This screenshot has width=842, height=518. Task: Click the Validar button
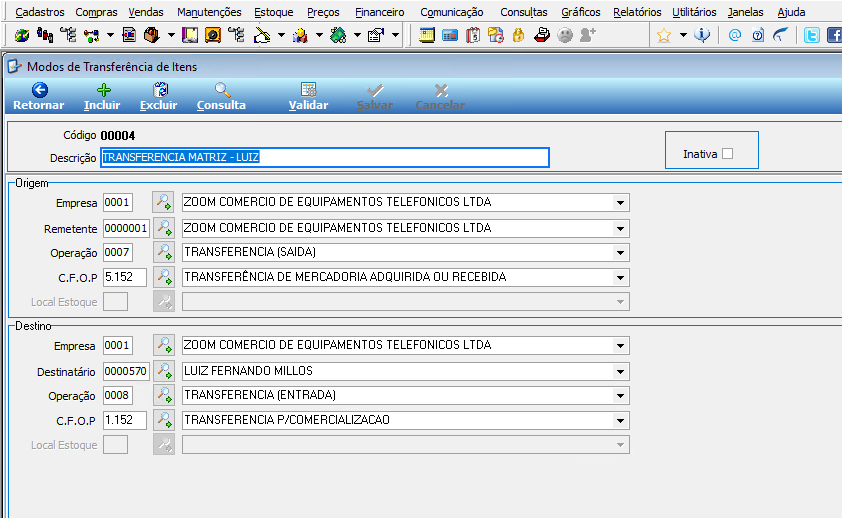(308, 97)
